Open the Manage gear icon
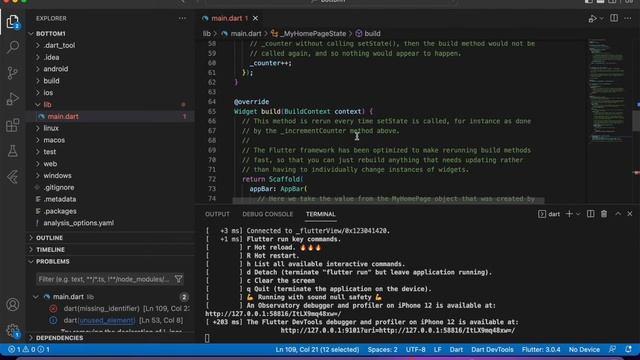Screen dimensions: 640x360 pos(13,330)
